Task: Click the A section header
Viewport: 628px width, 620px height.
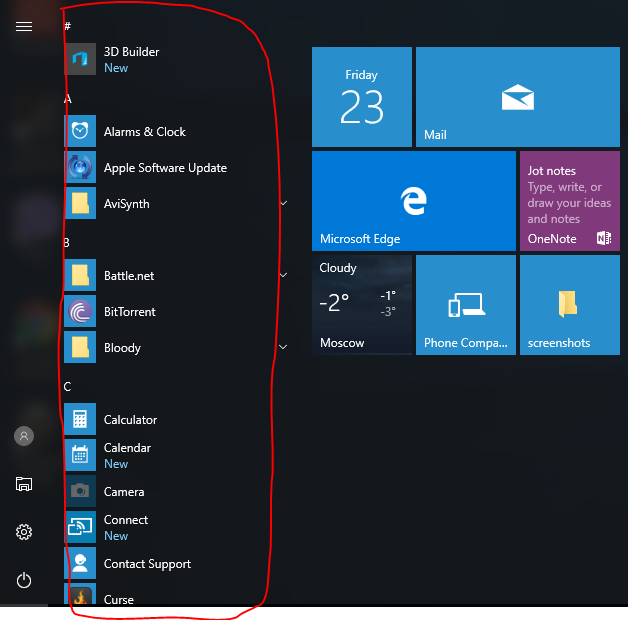Action: pyautogui.click(x=68, y=99)
